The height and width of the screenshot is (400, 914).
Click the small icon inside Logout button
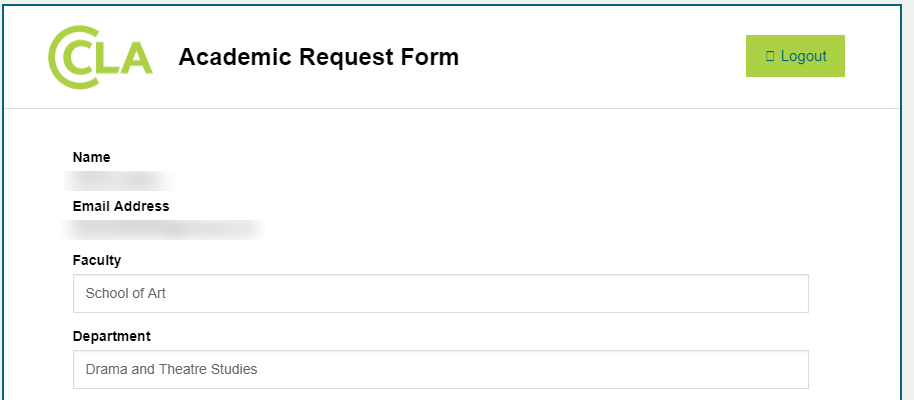click(770, 56)
